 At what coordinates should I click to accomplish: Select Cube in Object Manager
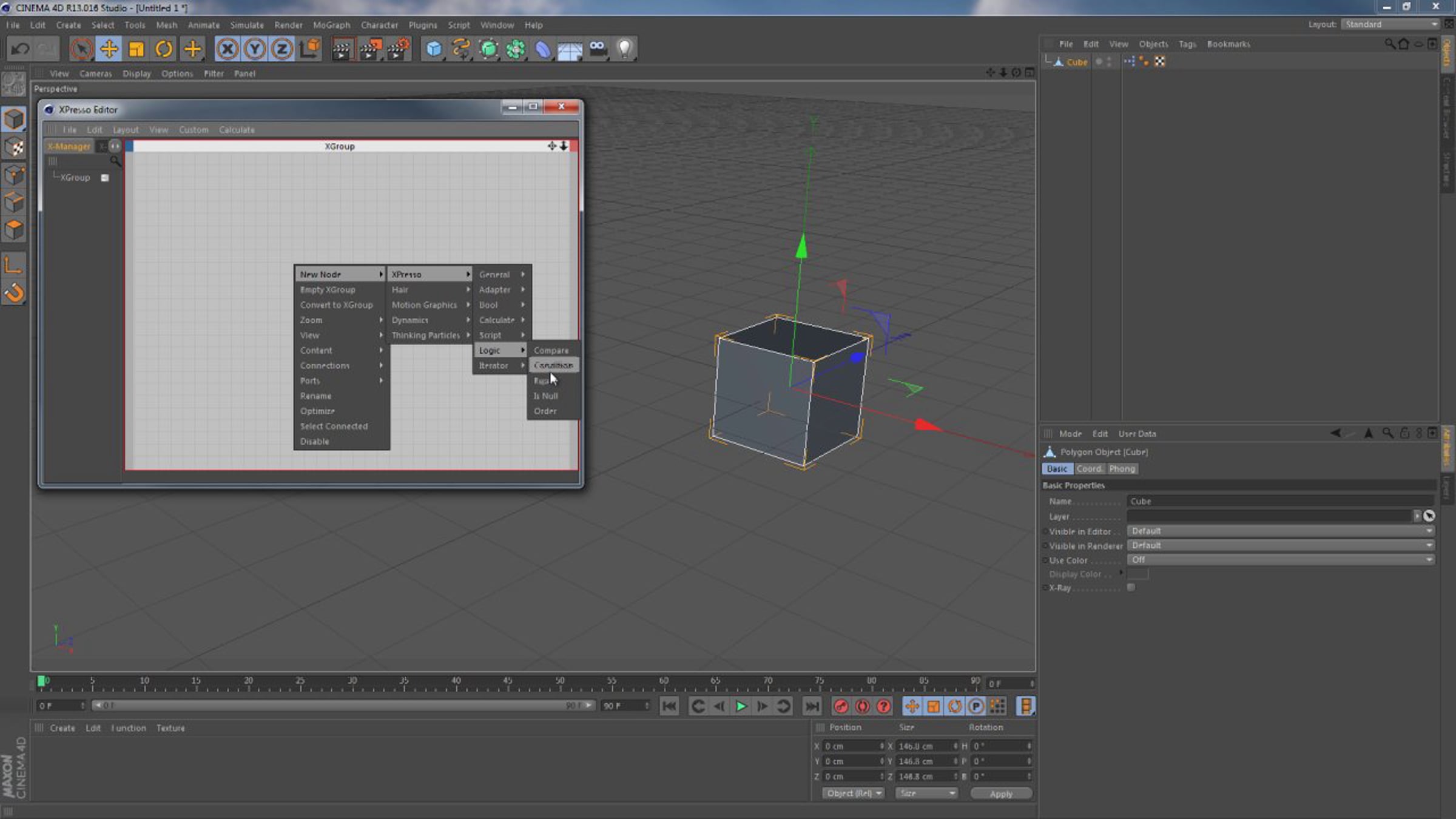pos(1076,62)
